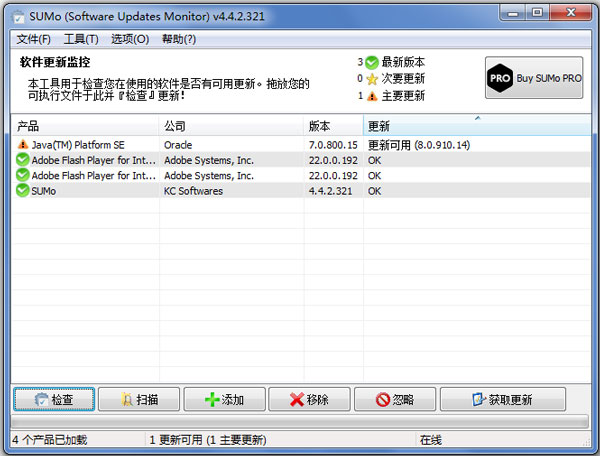Open the 文件(F) menu
This screenshot has height=456, width=600.
[33, 39]
